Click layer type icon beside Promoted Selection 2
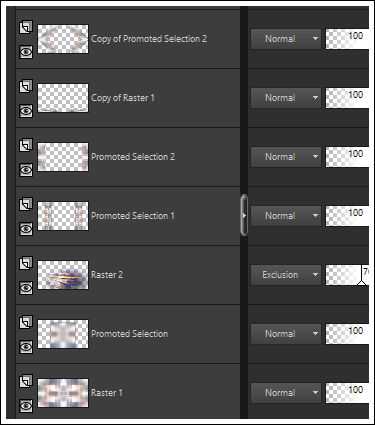Screen dimensions: 375x425 pos(26,145)
